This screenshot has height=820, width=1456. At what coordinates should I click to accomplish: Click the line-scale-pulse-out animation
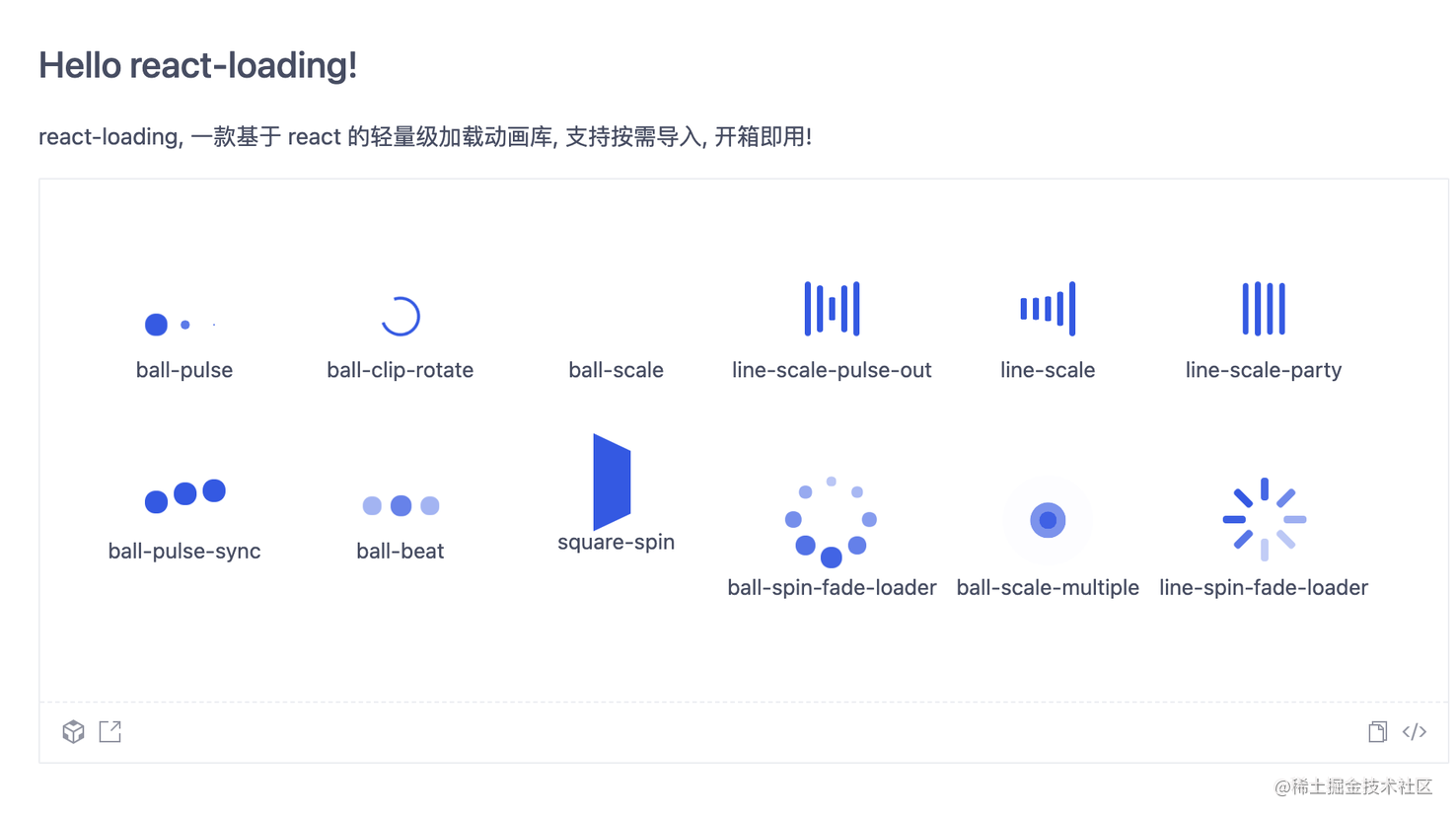tap(832, 308)
